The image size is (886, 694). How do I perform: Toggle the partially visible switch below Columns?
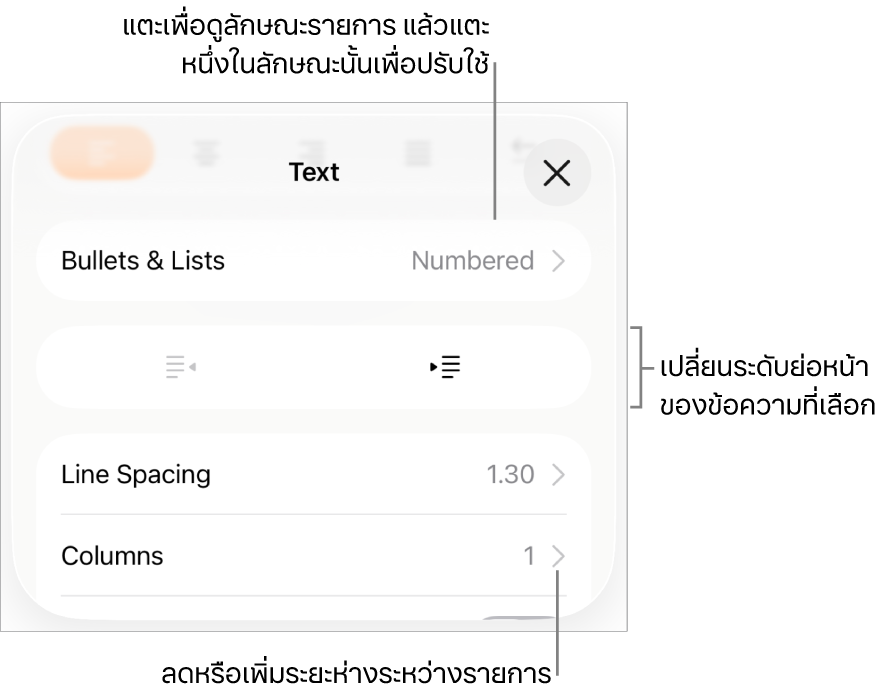click(x=520, y=621)
